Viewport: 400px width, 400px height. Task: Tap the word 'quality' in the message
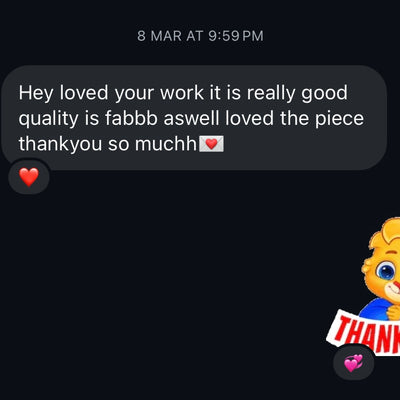(x=48, y=119)
